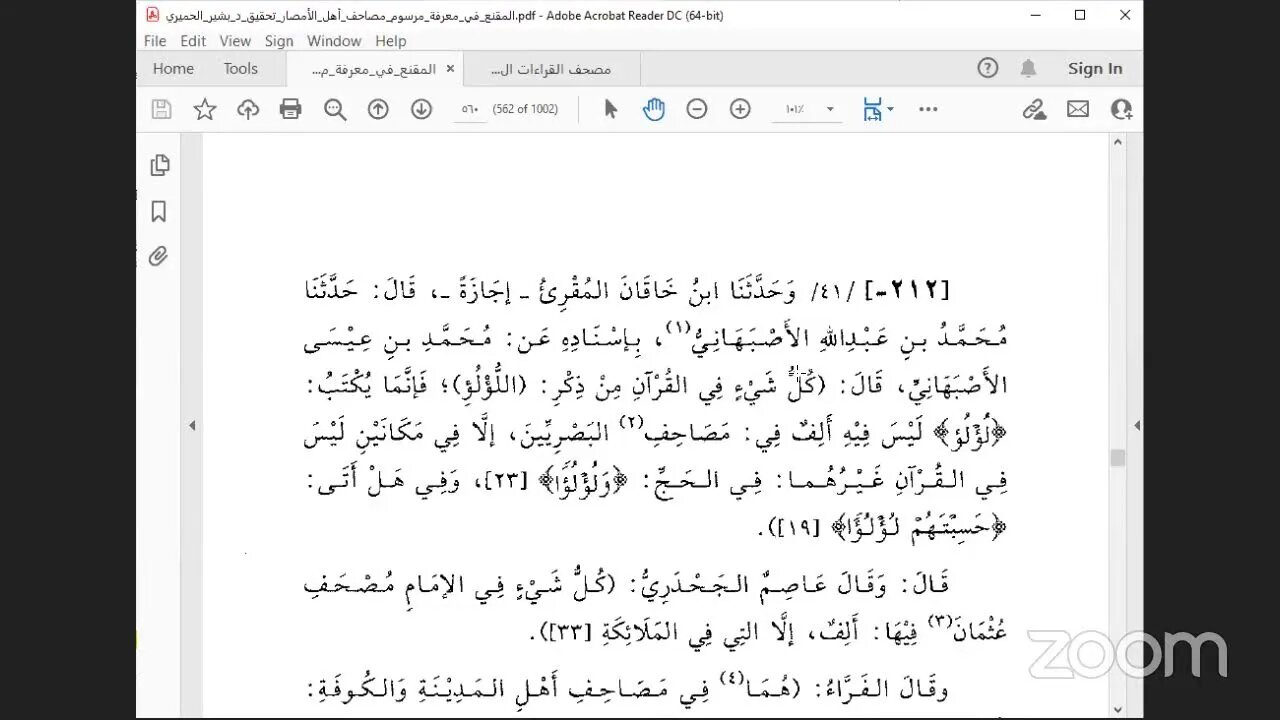Viewport: 1280px width, 720px height.
Task: Send file by email envelope icon
Action: coord(1078,109)
